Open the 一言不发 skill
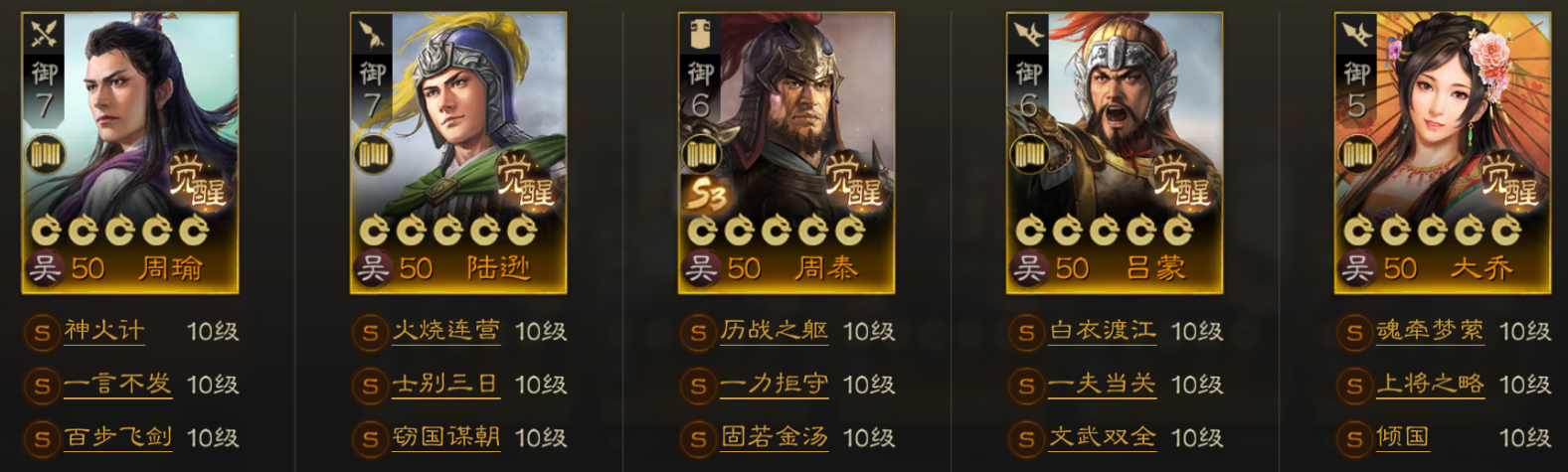This screenshot has height=472, width=1568. (x=117, y=384)
